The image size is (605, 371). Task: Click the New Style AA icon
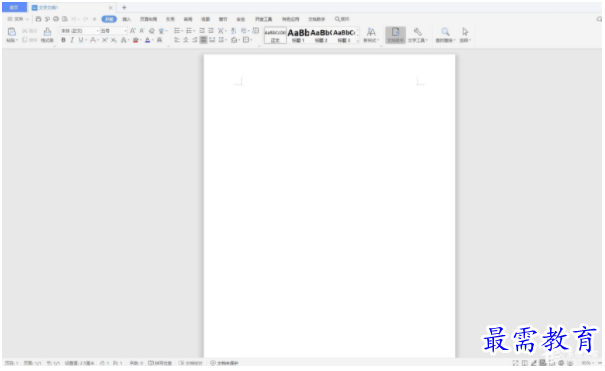click(x=371, y=32)
